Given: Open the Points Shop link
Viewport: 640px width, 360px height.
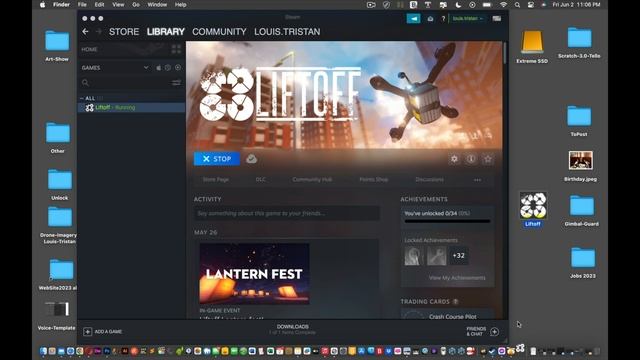Looking at the screenshot, I should click(374, 180).
